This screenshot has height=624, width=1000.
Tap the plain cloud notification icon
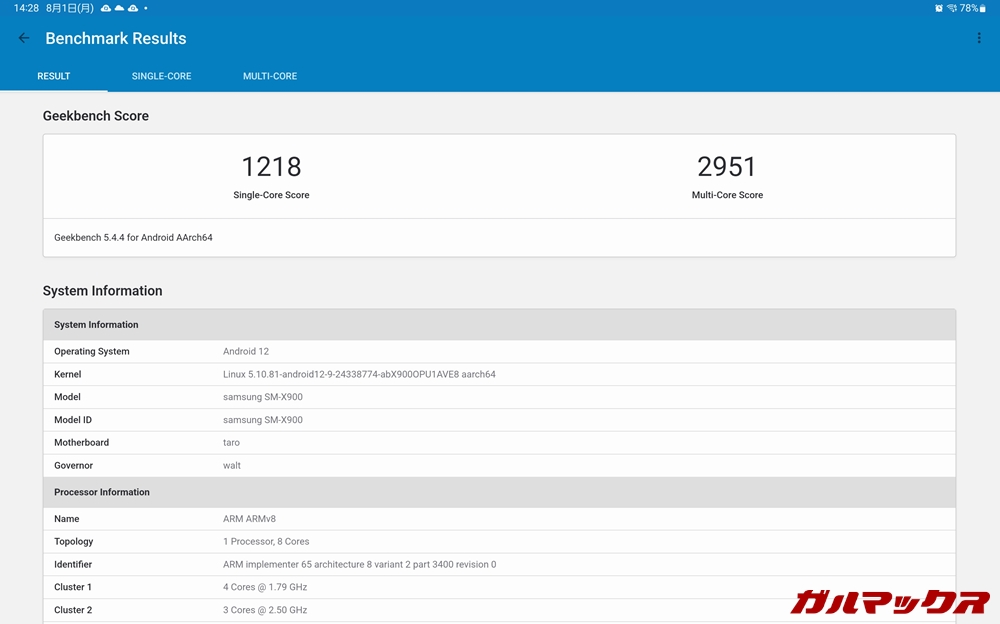119,8
